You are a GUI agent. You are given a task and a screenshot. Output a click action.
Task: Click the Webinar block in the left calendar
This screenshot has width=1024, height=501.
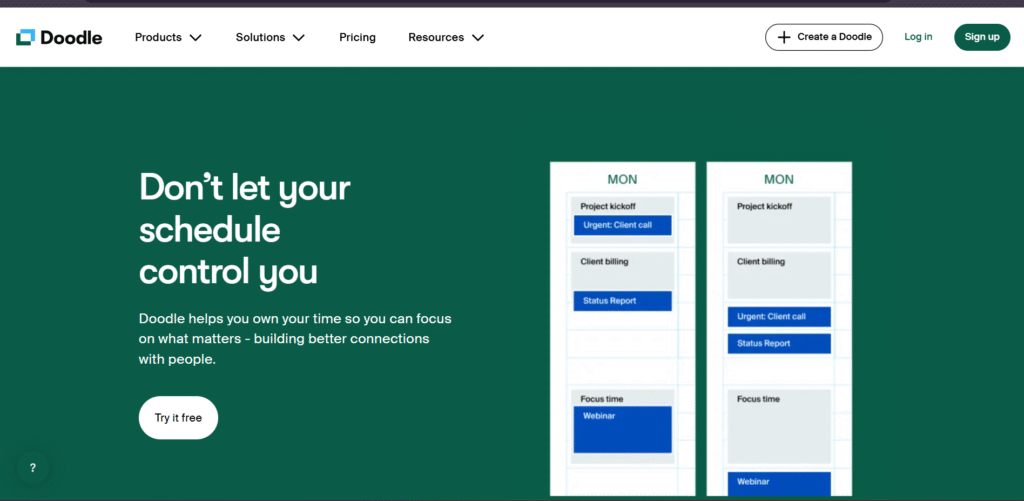pyautogui.click(x=622, y=429)
